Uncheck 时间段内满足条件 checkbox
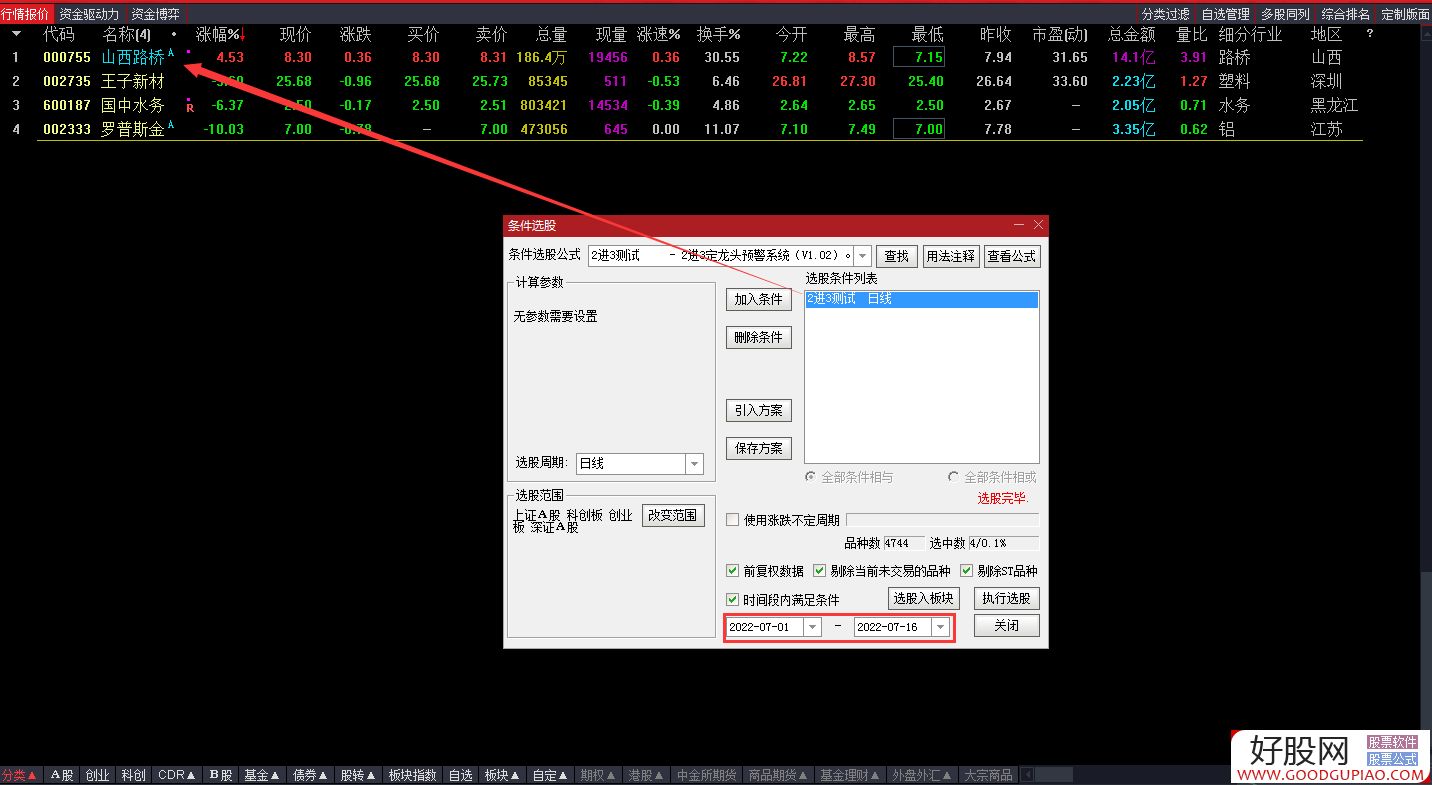Image resolution: width=1432 pixels, height=785 pixels. (x=733, y=600)
